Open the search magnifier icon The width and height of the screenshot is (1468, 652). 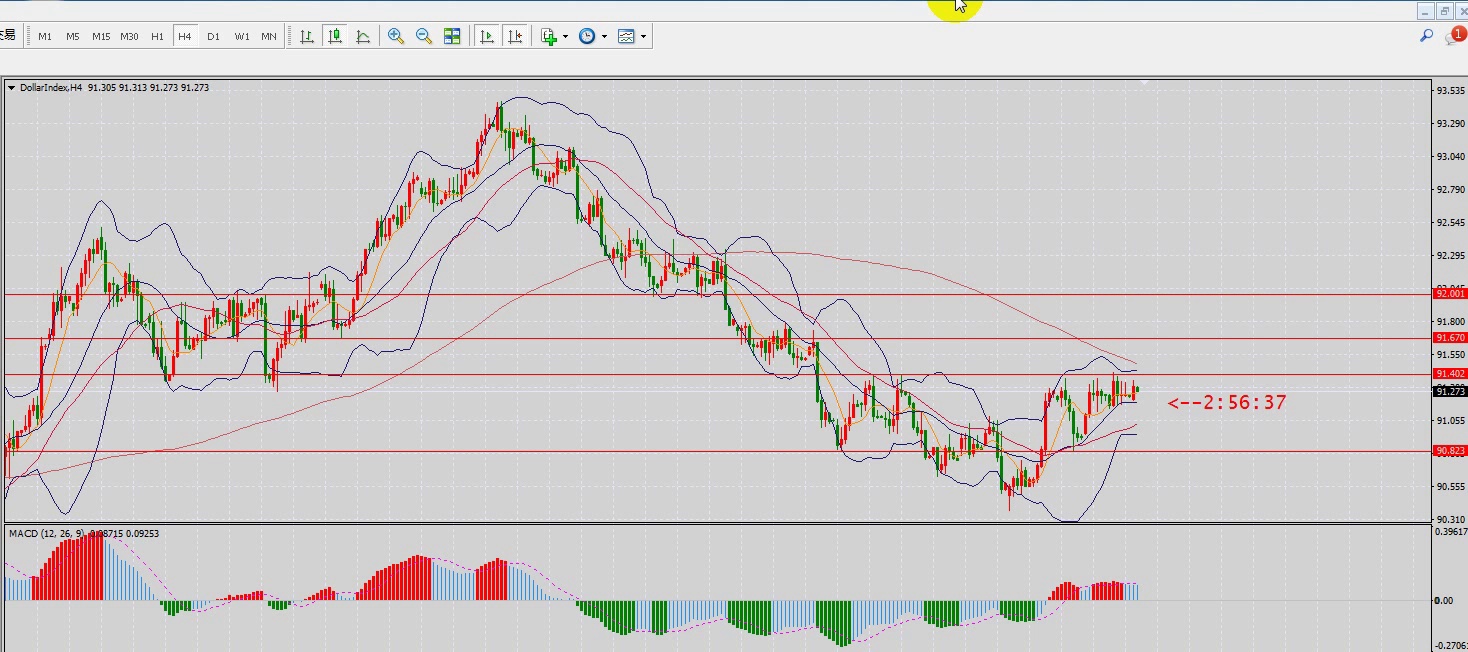tap(1427, 36)
